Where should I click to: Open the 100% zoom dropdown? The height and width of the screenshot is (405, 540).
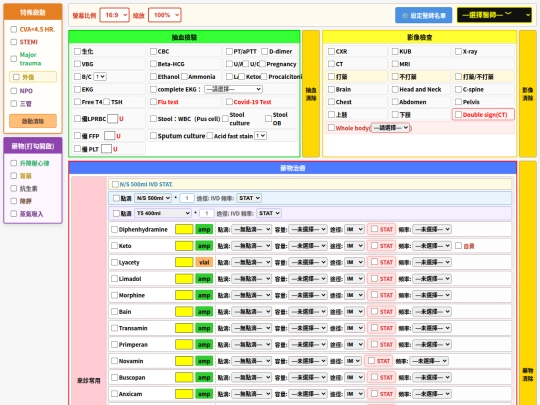pos(165,15)
